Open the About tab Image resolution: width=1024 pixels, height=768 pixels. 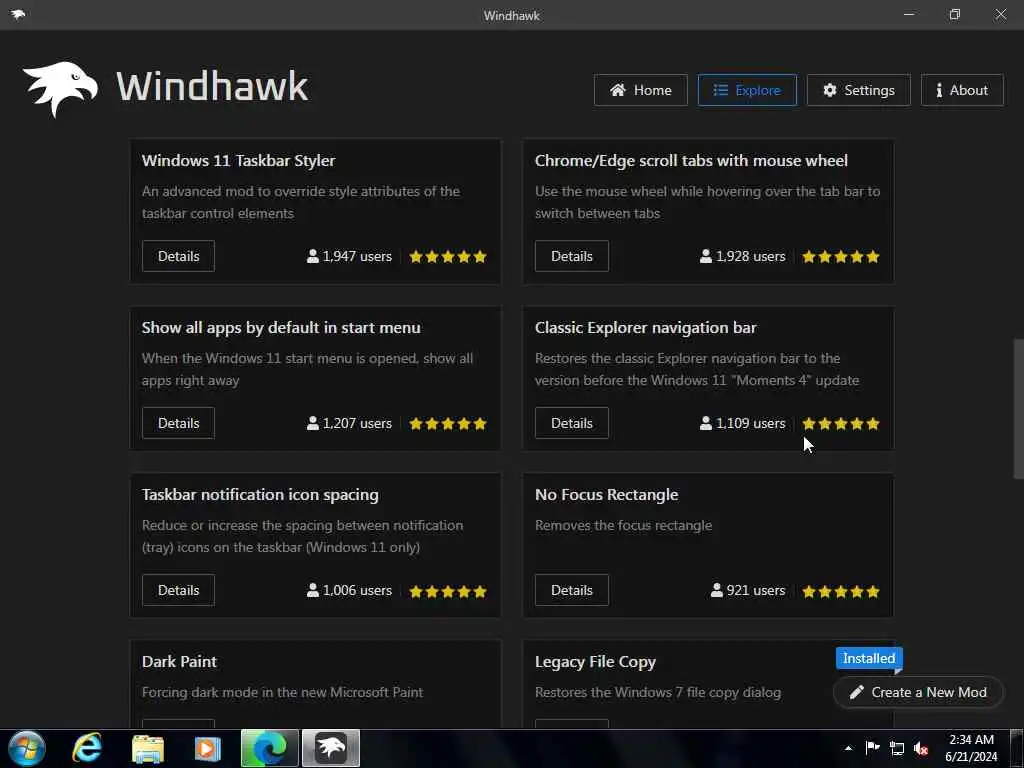click(x=962, y=90)
